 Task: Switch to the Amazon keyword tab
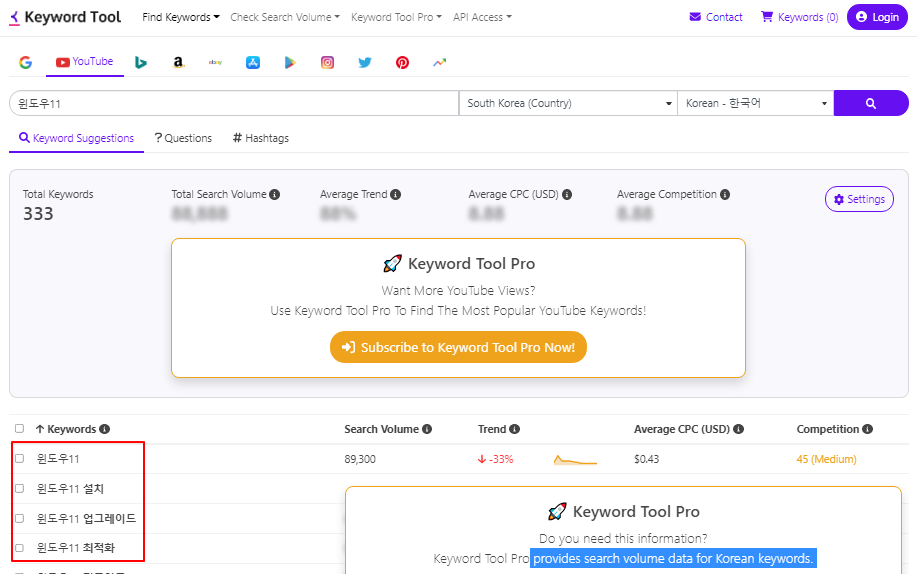coord(178,62)
